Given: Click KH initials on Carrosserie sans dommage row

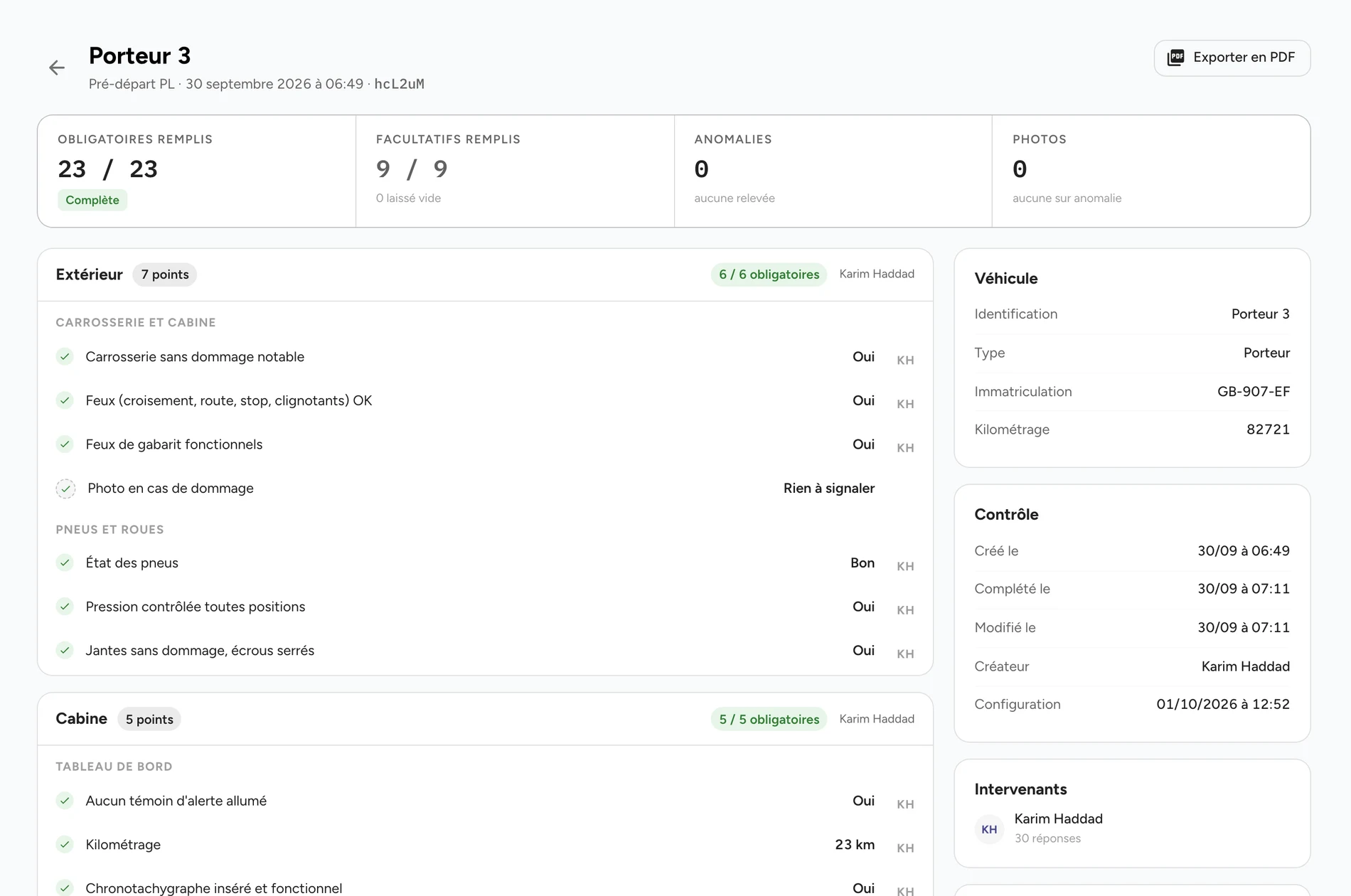Looking at the screenshot, I should click(x=905, y=360).
